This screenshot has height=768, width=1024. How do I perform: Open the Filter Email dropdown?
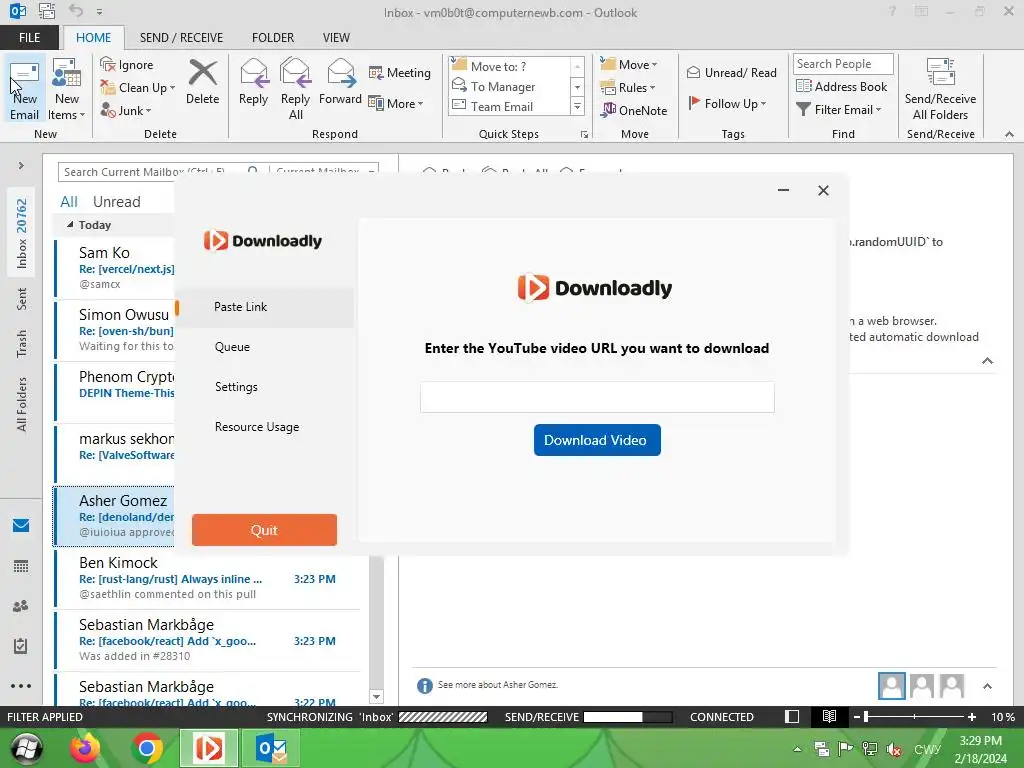tap(839, 109)
